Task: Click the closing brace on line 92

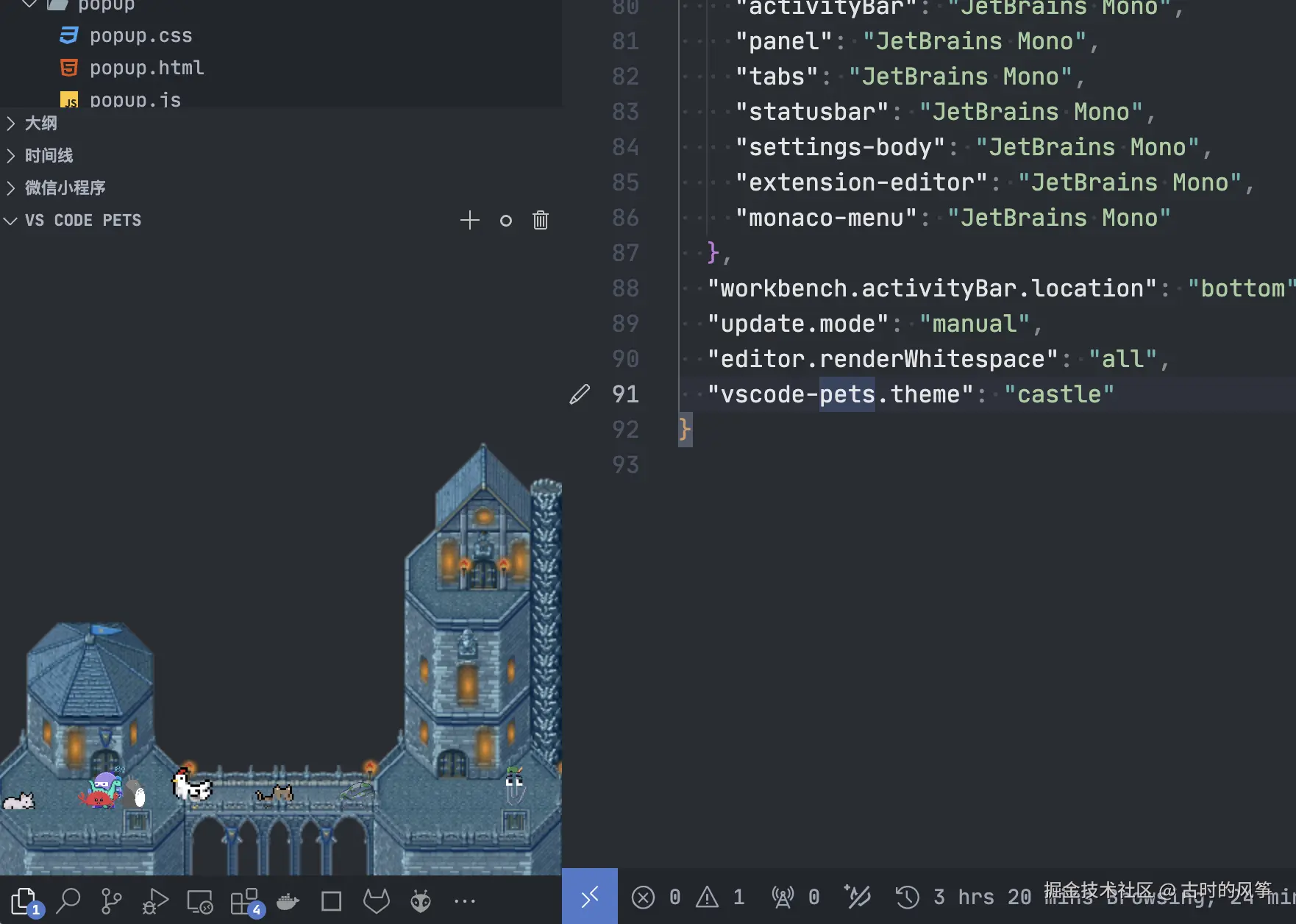Action: point(685,430)
